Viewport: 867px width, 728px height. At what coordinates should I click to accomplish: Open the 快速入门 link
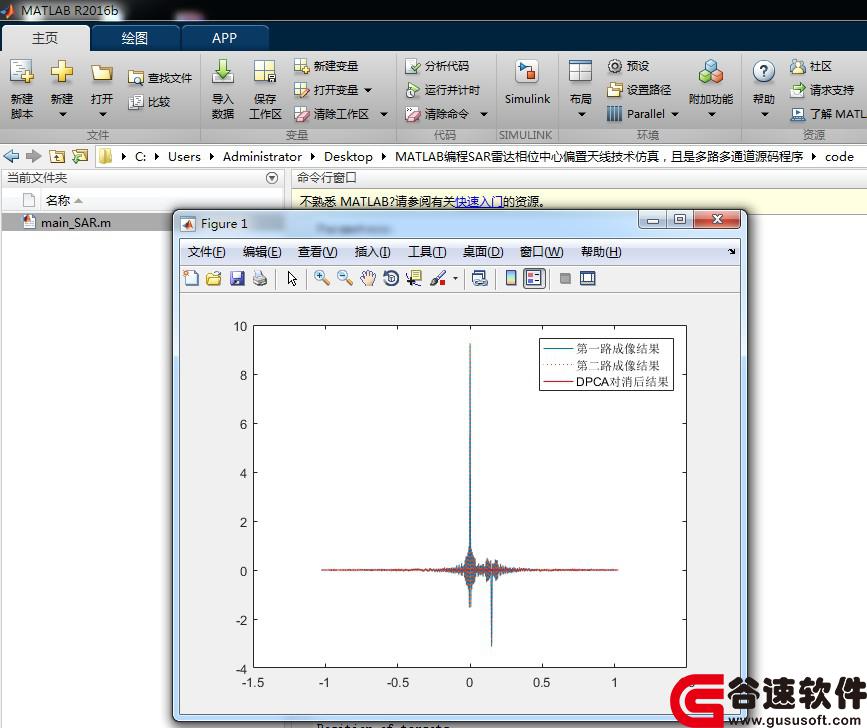pyautogui.click(x=479, y=201)
